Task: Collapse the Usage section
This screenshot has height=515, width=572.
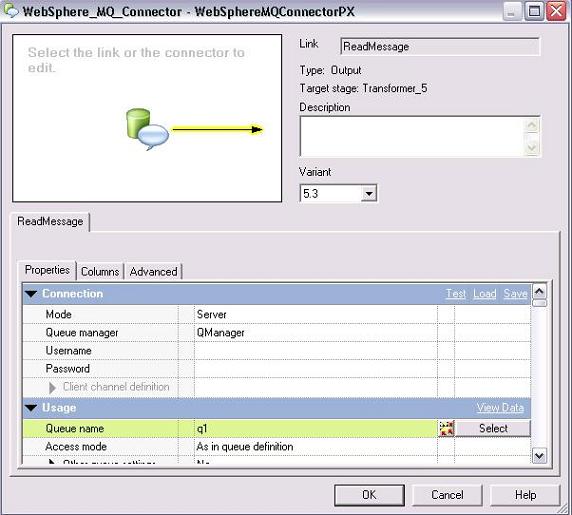Action: [x=31, y=408]
